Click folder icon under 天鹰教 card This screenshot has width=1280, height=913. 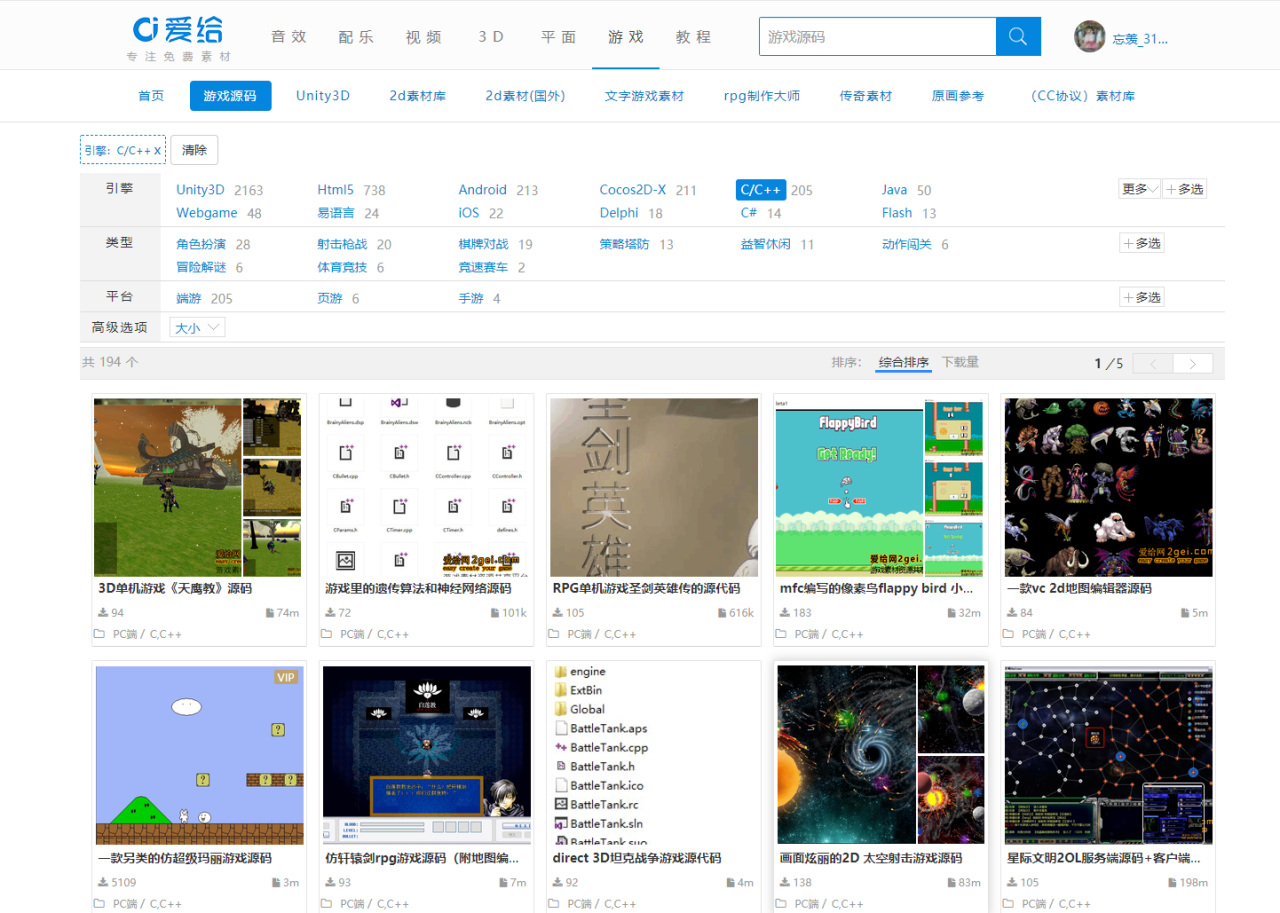(x=100, y=634)
